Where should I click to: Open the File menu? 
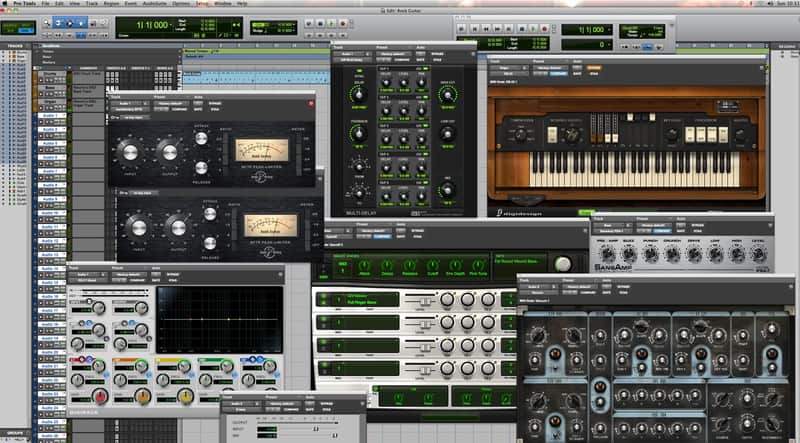pos(45,3)
